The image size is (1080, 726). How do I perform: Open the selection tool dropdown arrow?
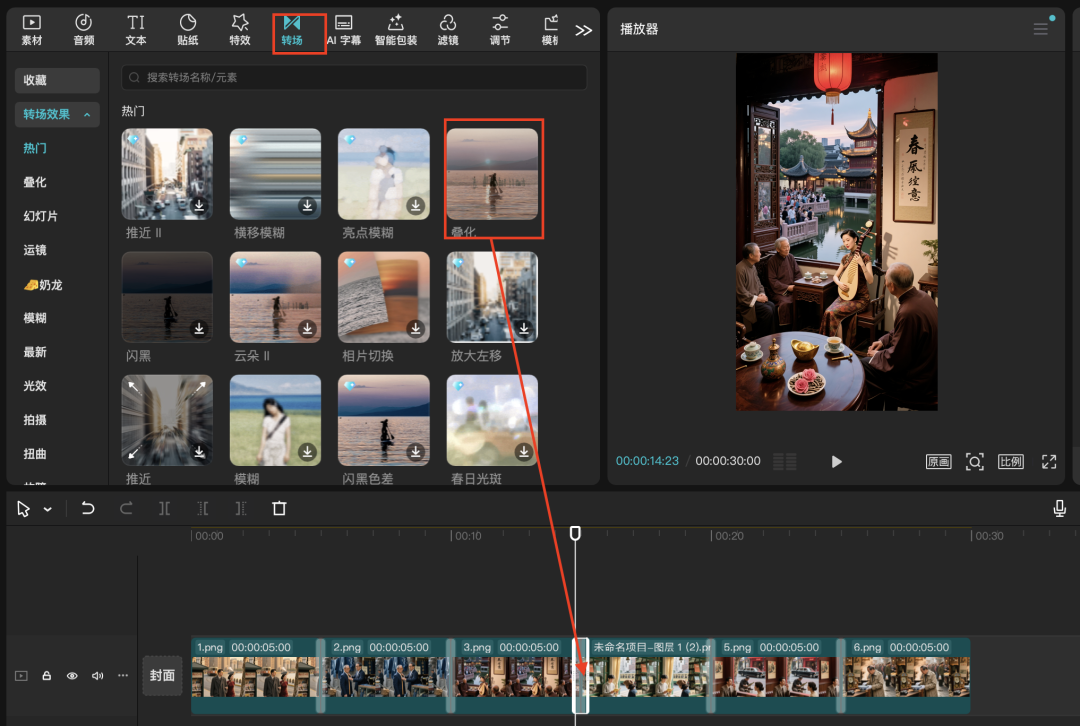tap(47, 510)
